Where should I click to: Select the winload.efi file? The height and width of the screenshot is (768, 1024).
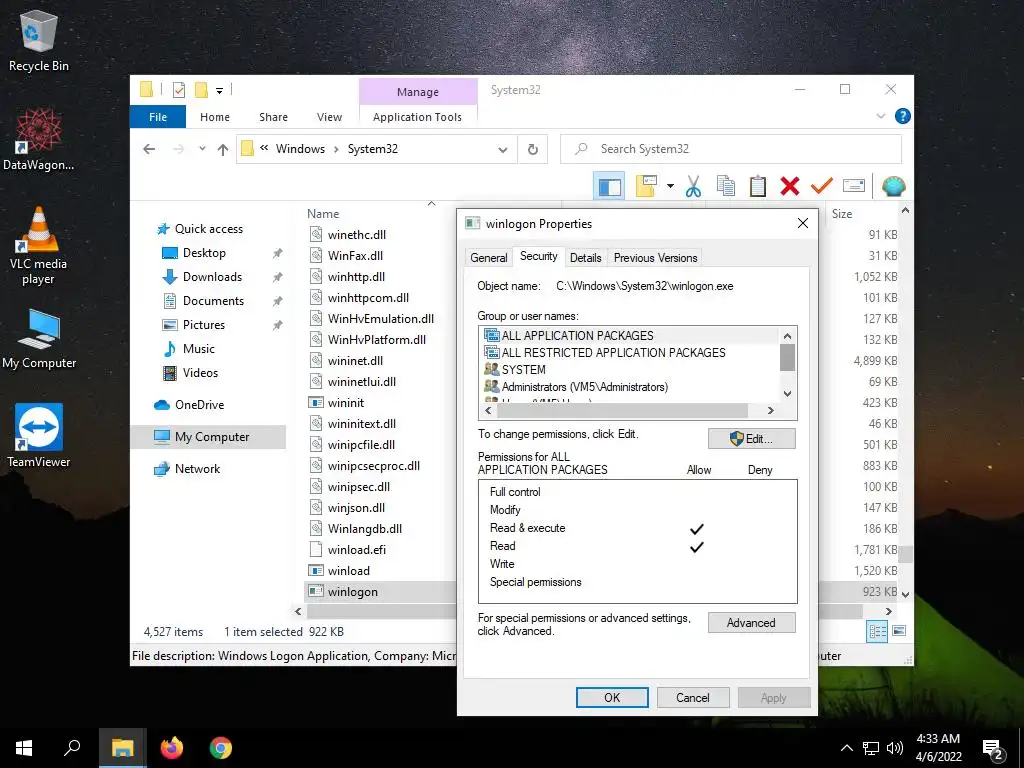357,550
